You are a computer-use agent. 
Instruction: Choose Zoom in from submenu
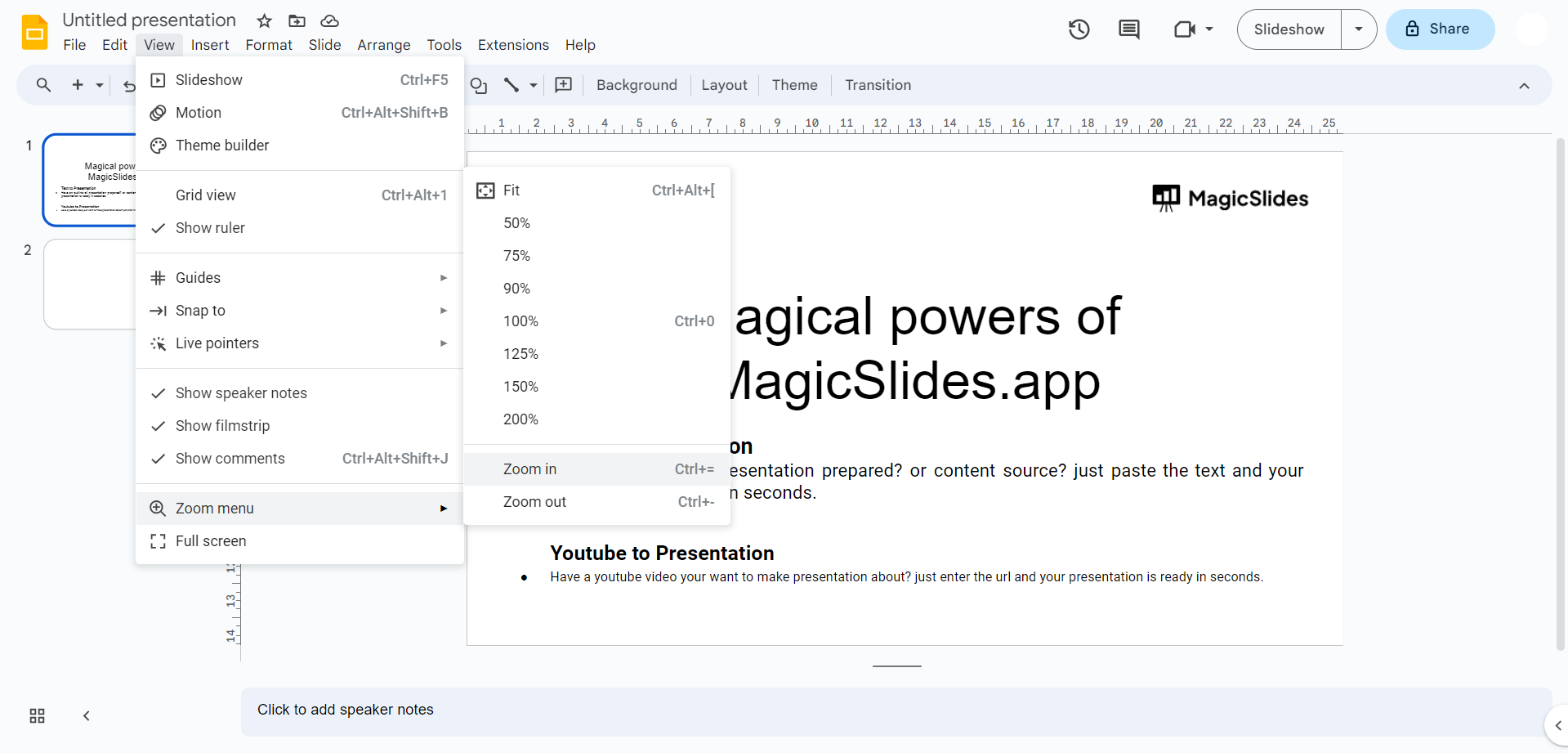coord(529,469)
